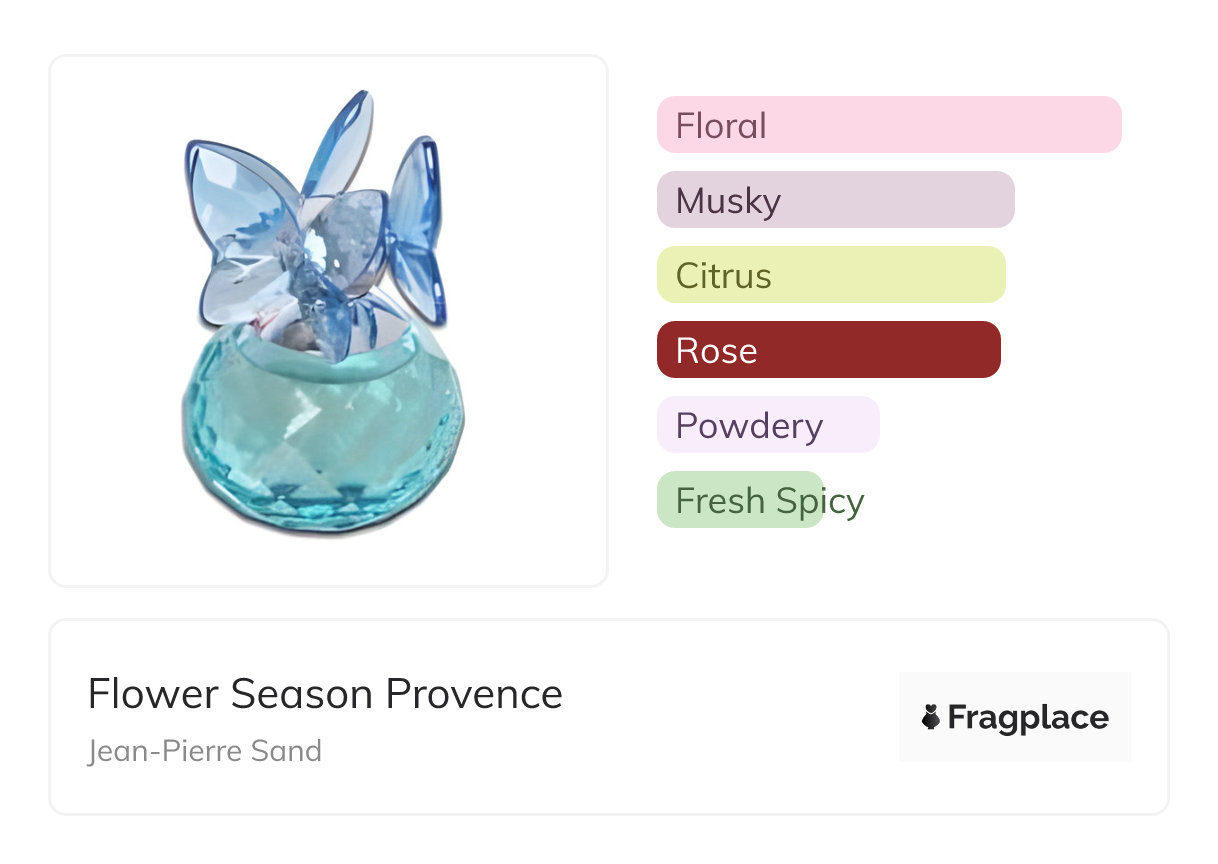The image size is (1218, 864).
Task: Click the Musky text label
Action: (728, 201)
